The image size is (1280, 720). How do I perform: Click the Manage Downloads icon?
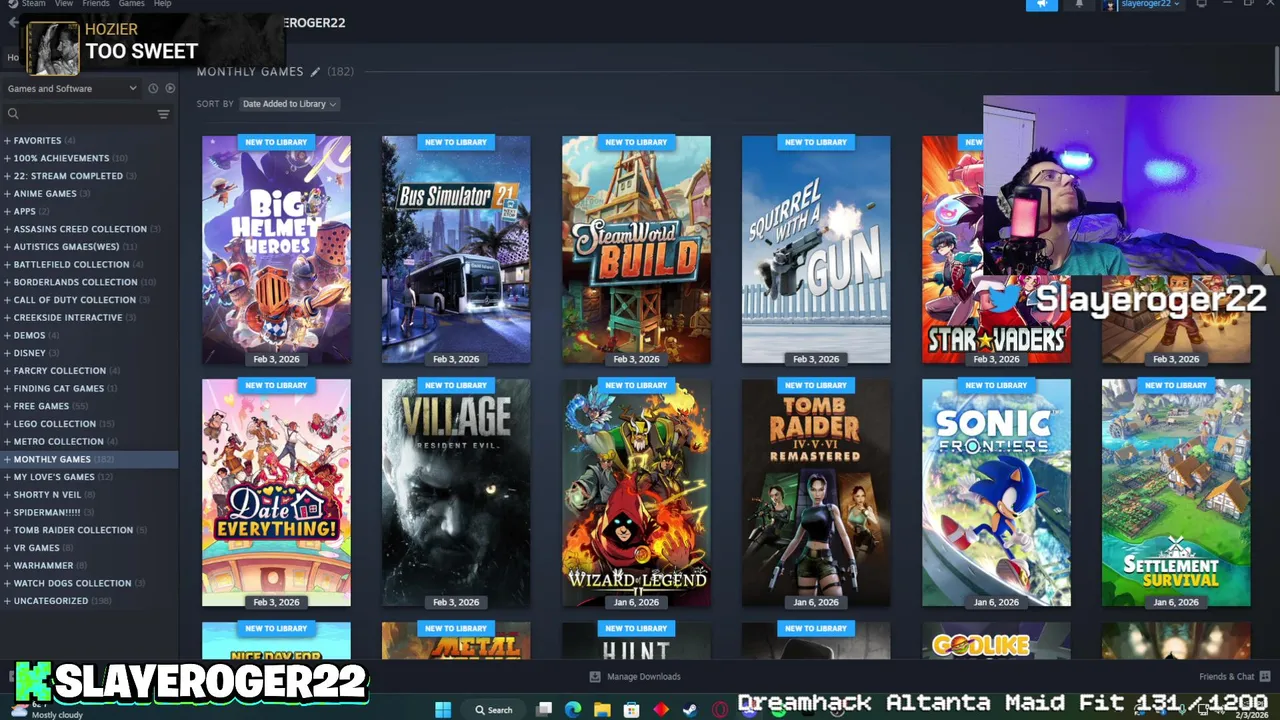point(595,676)
